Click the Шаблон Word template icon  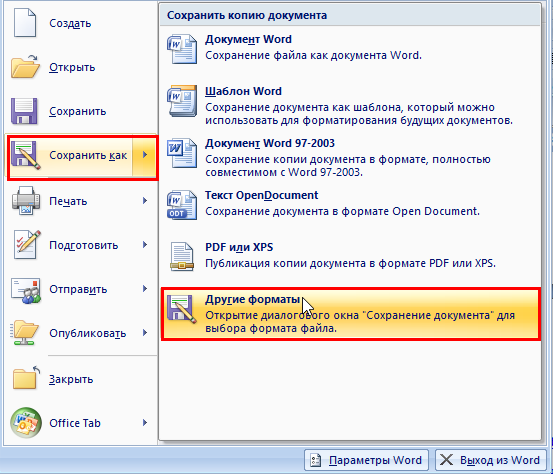click(x=182, y=101)
